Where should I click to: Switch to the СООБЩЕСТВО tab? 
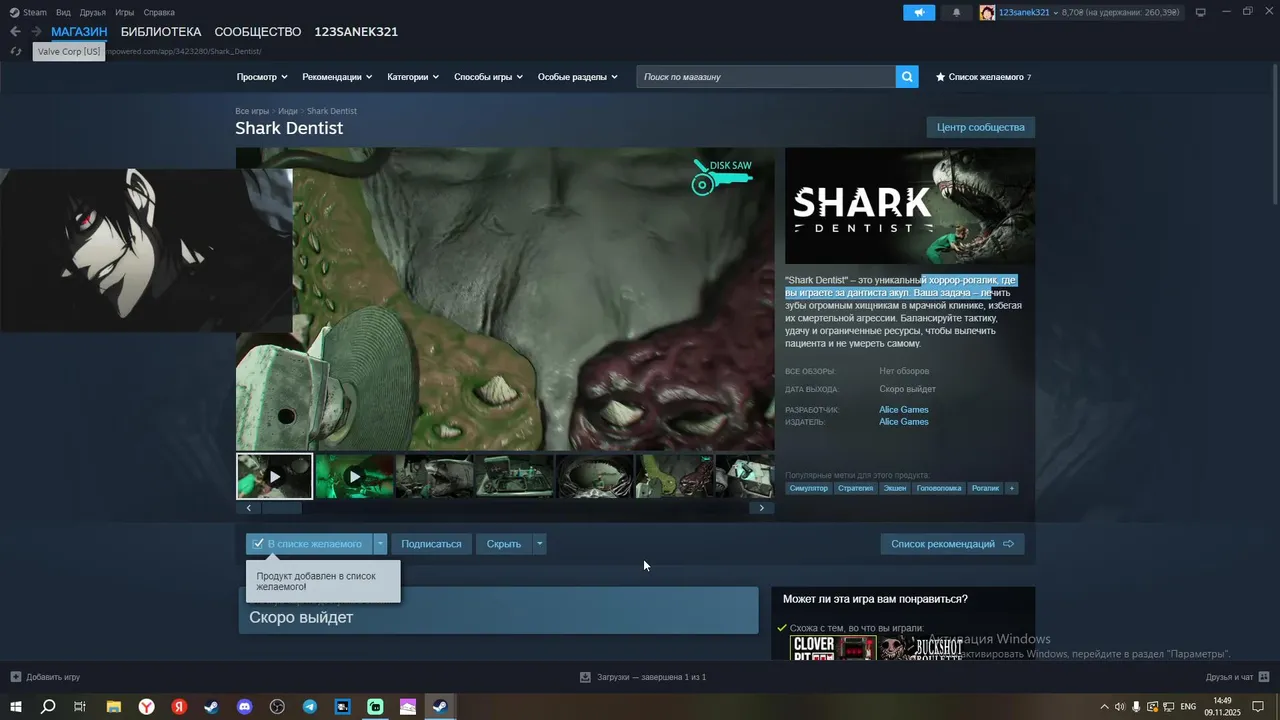(x=258, y=32)
